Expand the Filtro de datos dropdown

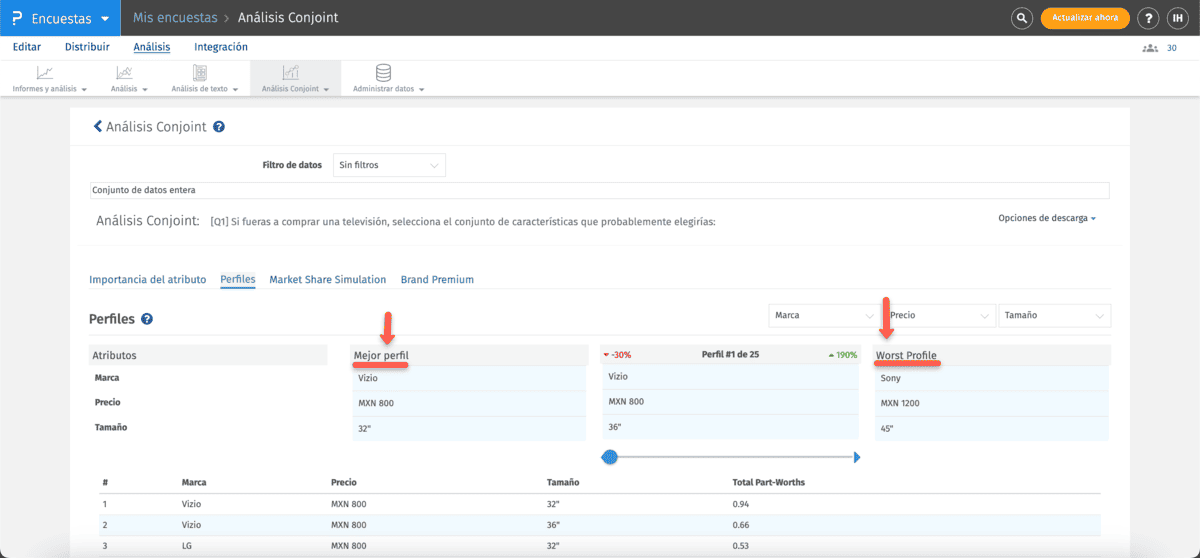[389, 165]
